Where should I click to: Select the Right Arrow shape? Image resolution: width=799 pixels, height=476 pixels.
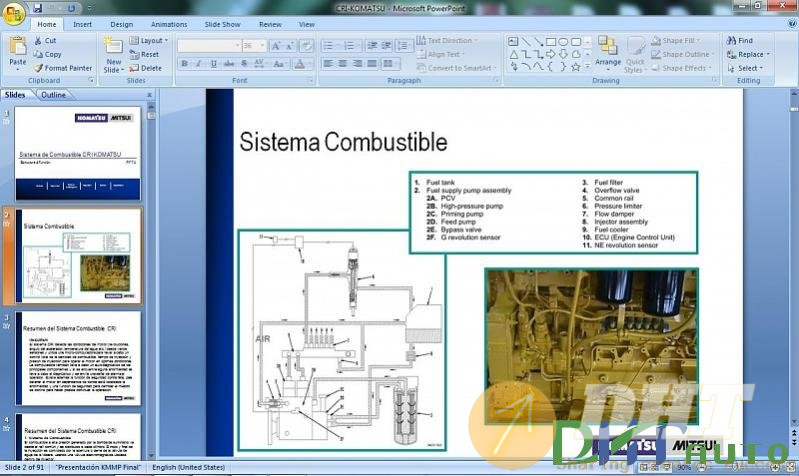551,54
